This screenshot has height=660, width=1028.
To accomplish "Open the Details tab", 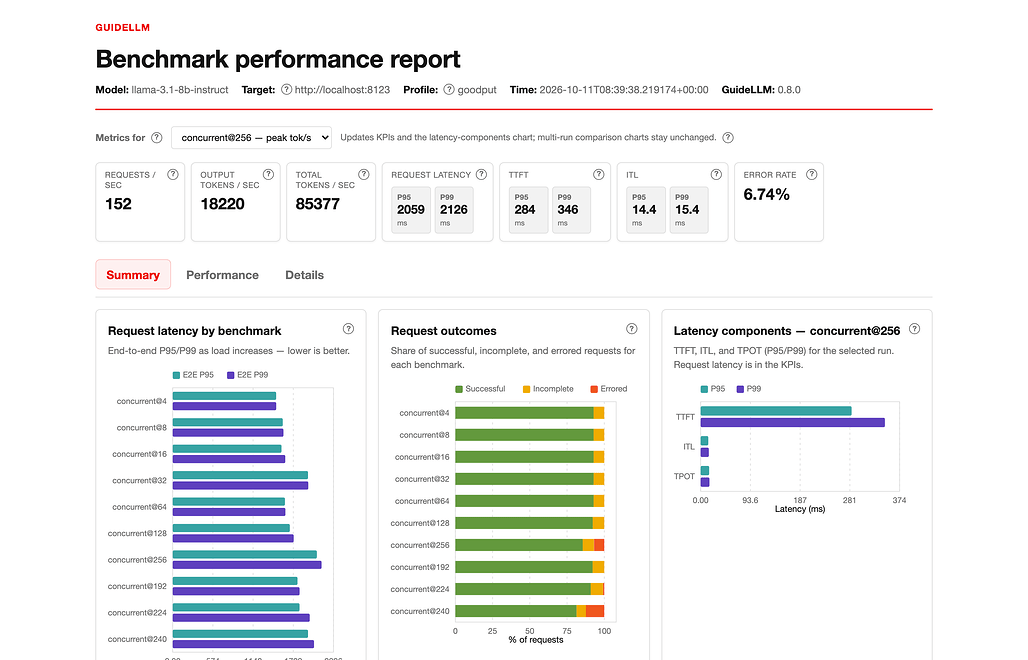I will 304,275.
